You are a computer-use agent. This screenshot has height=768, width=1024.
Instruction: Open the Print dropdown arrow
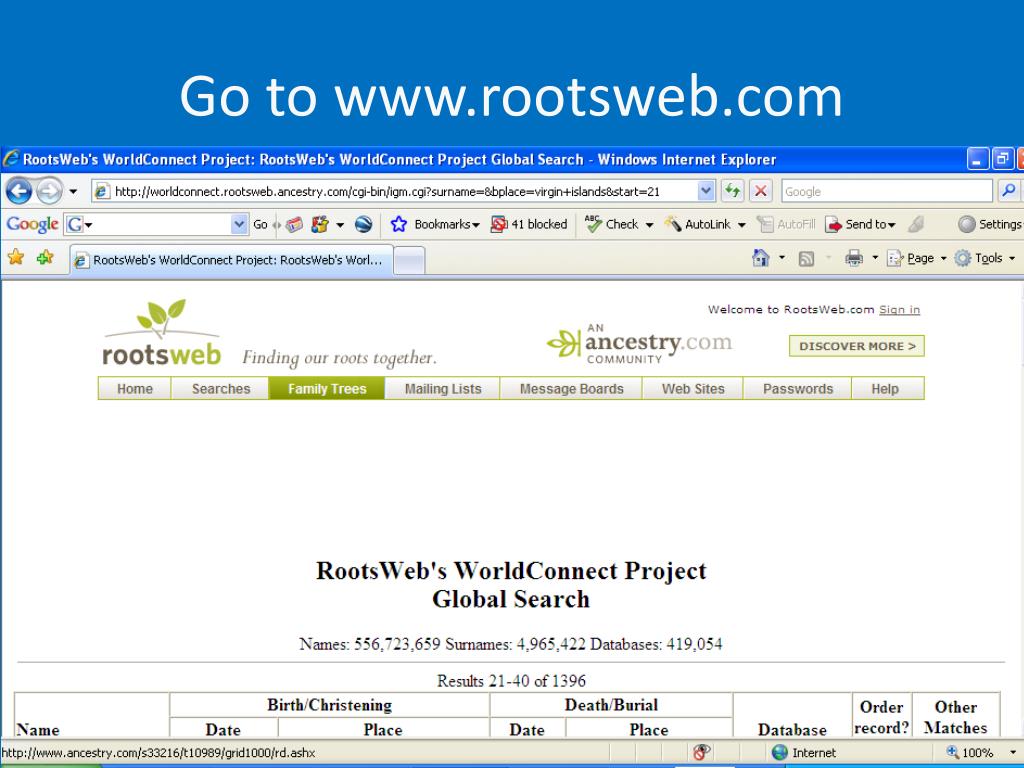[875, 258]
